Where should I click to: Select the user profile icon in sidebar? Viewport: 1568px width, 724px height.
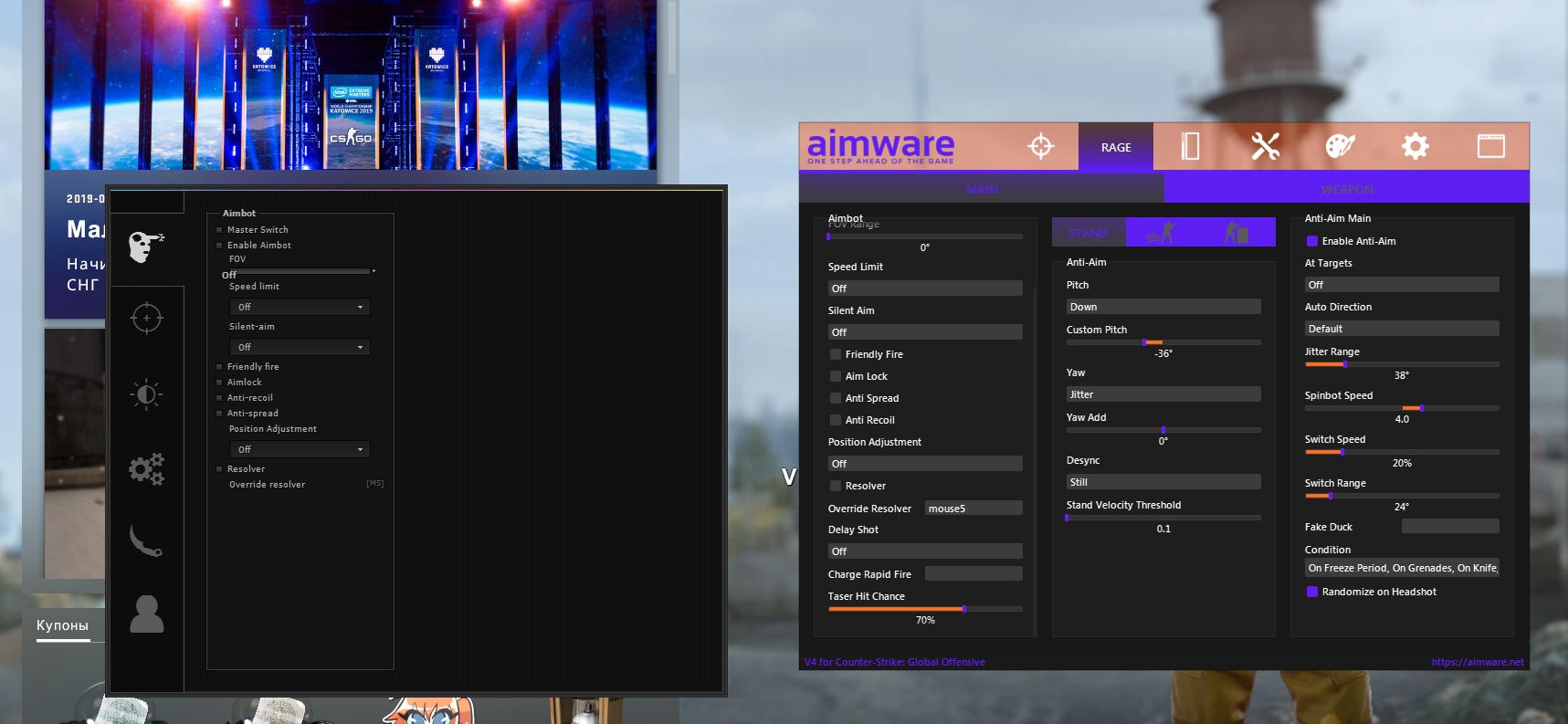click(x=146, y=614)
